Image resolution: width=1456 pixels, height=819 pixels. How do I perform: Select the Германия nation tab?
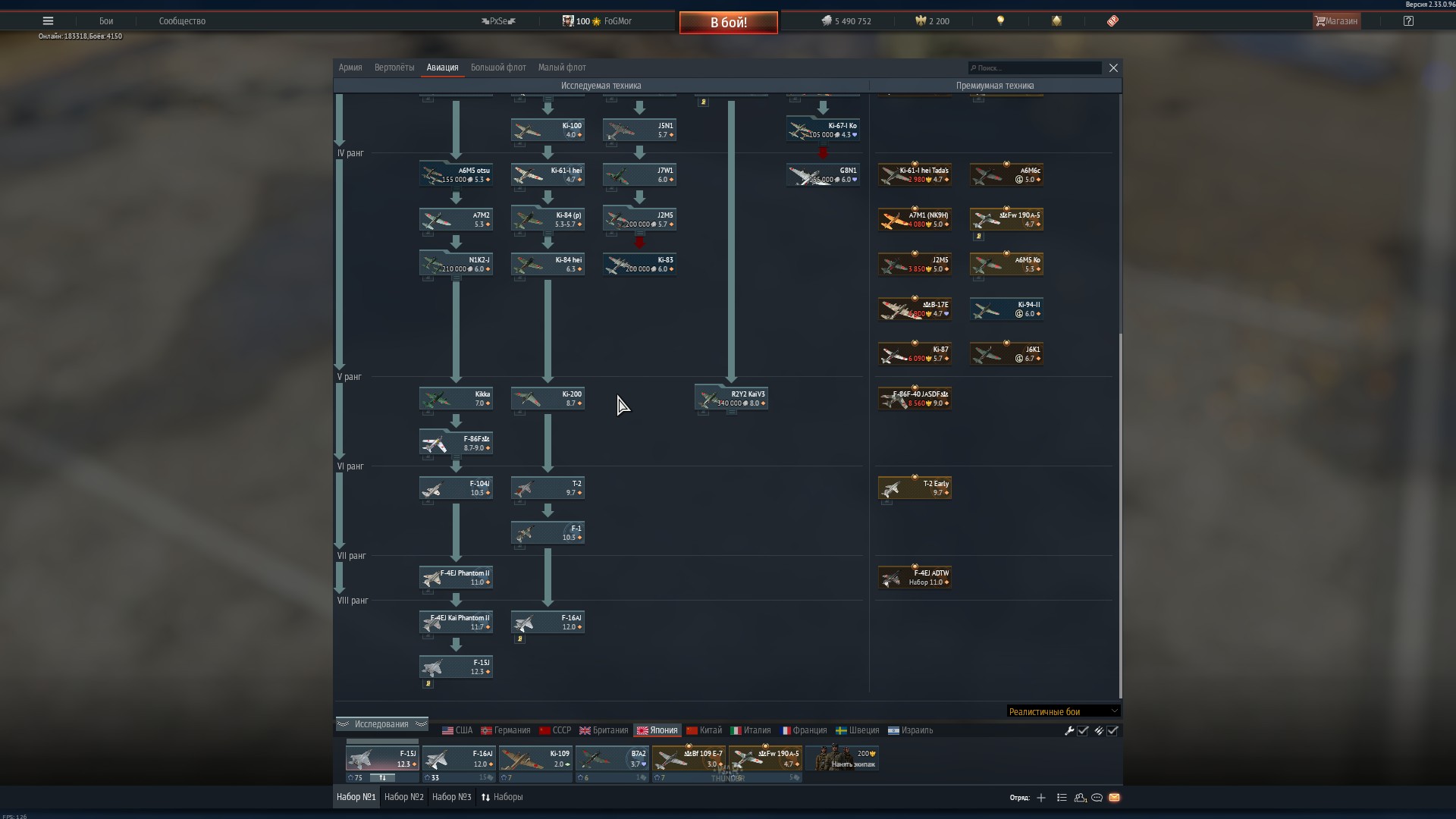[x=506, y=731]
